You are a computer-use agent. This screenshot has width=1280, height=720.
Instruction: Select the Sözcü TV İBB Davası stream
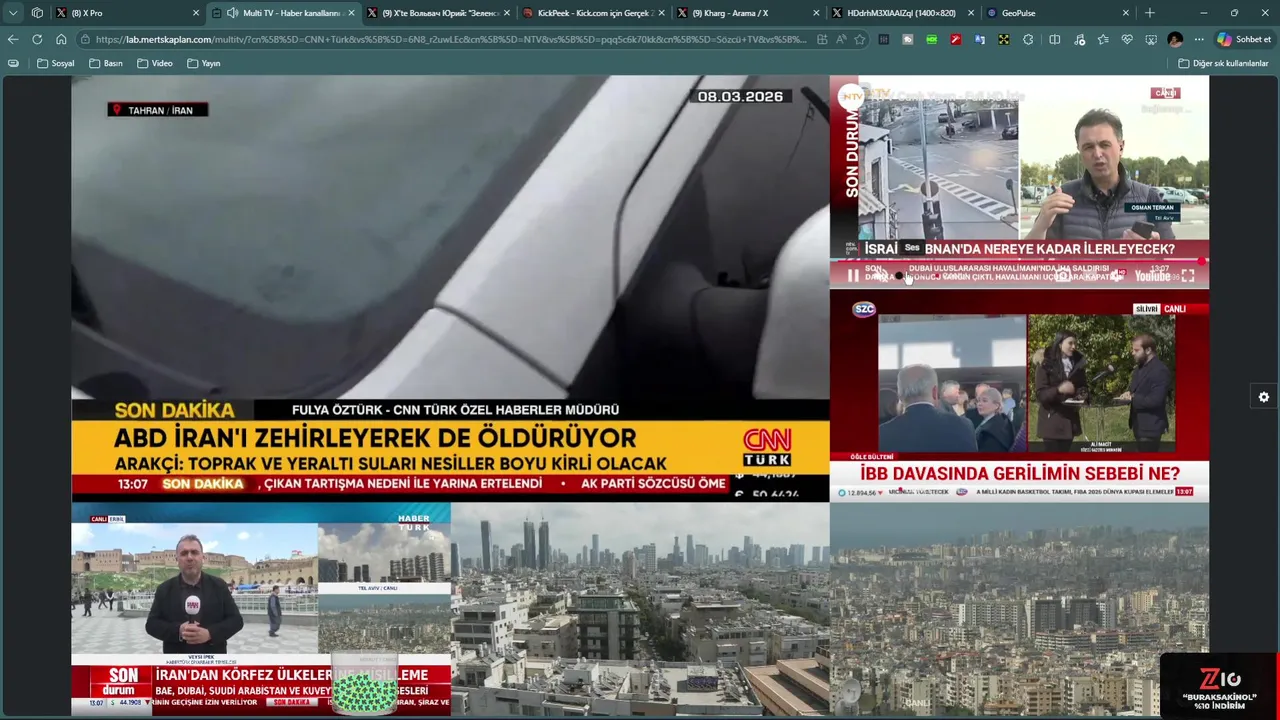1019,396
